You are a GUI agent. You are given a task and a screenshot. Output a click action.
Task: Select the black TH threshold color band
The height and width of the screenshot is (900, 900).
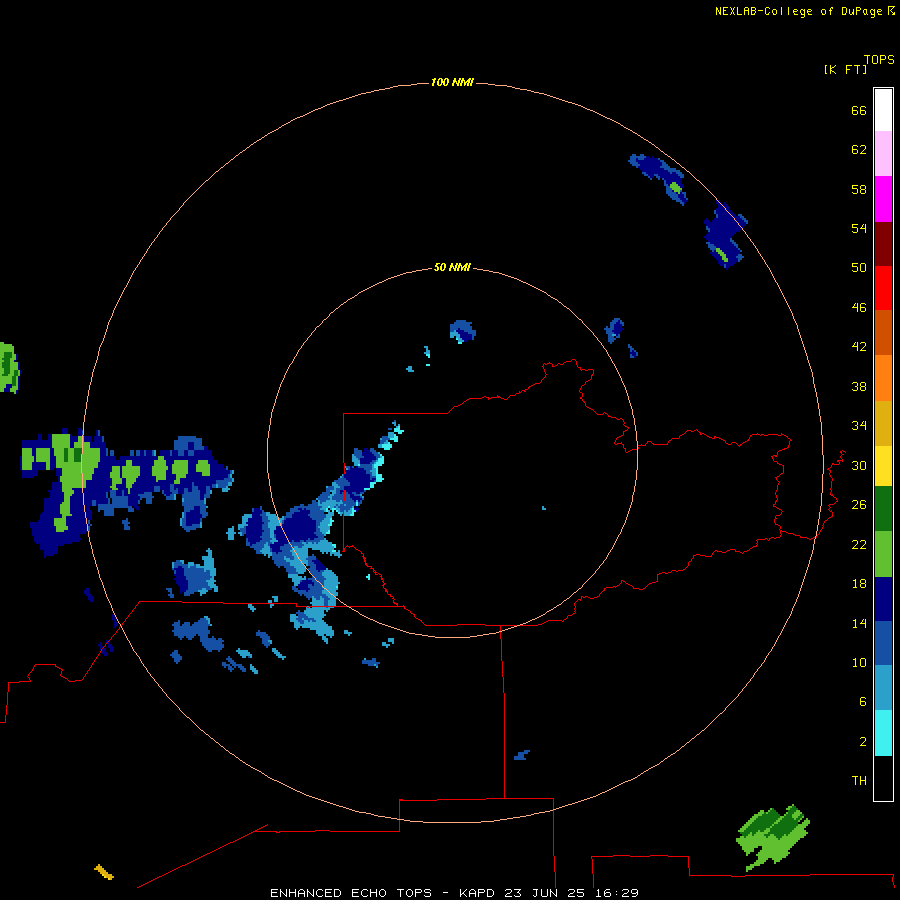click(x=883, y=778)
